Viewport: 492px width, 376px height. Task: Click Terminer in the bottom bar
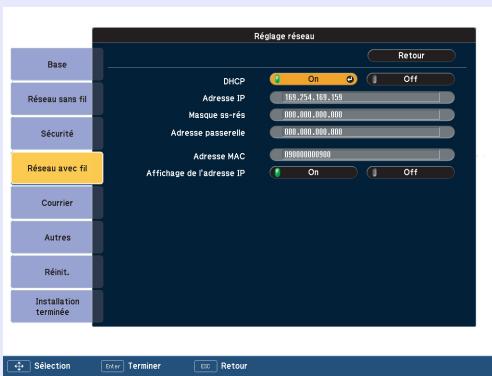144,366
